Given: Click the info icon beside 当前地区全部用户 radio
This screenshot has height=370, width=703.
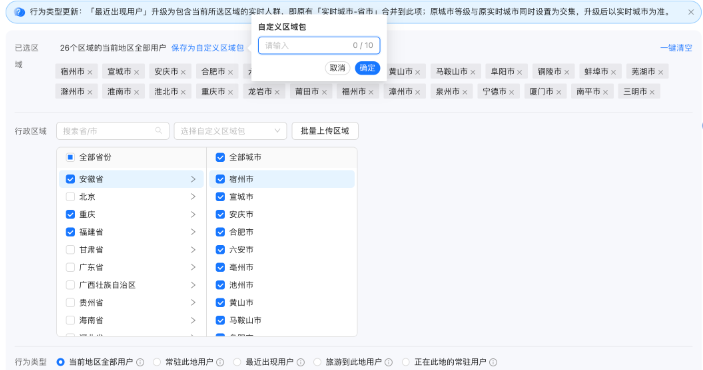Looking at the screenshot, I should pos(140,362).
